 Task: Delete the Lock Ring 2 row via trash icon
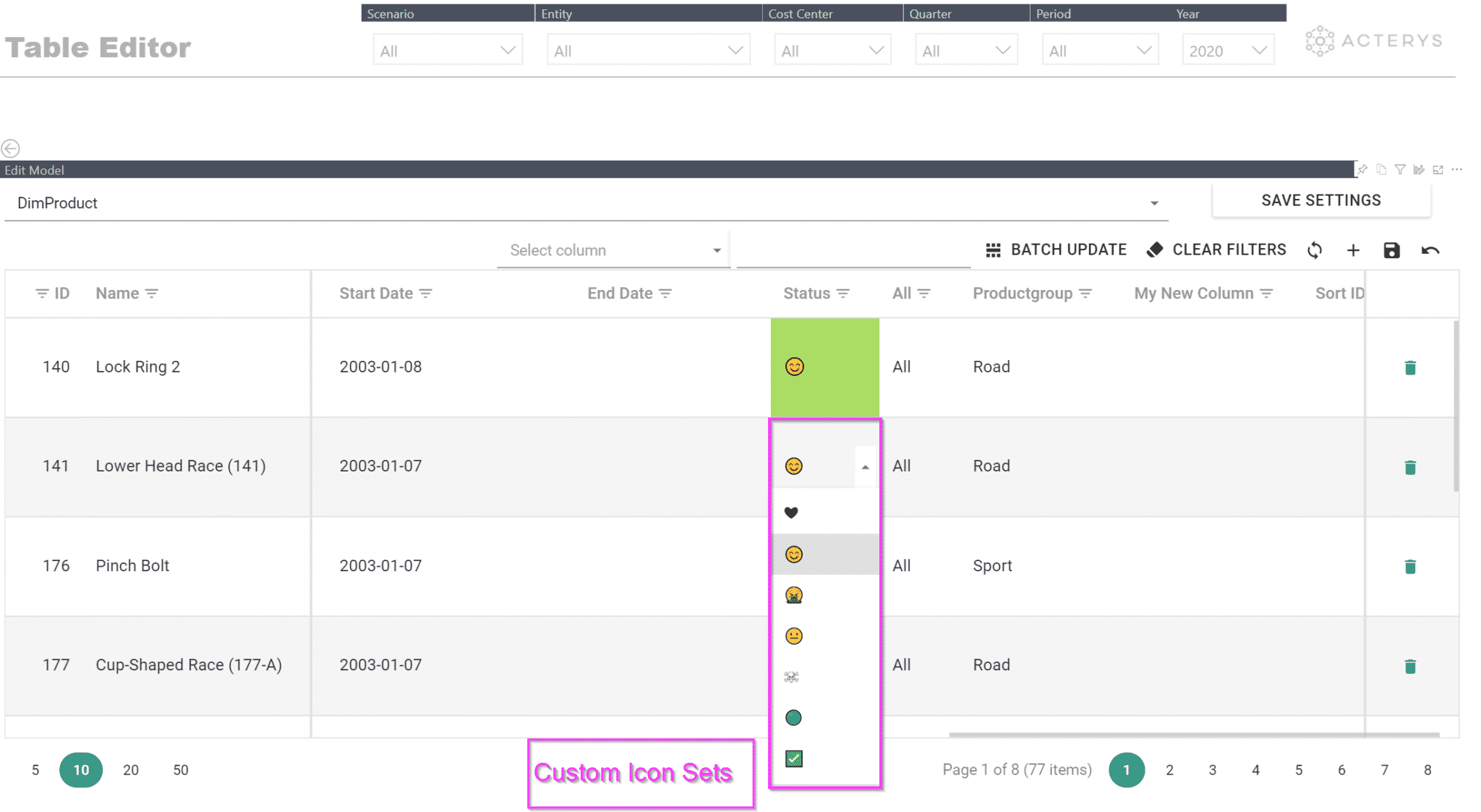[1409, 367]
